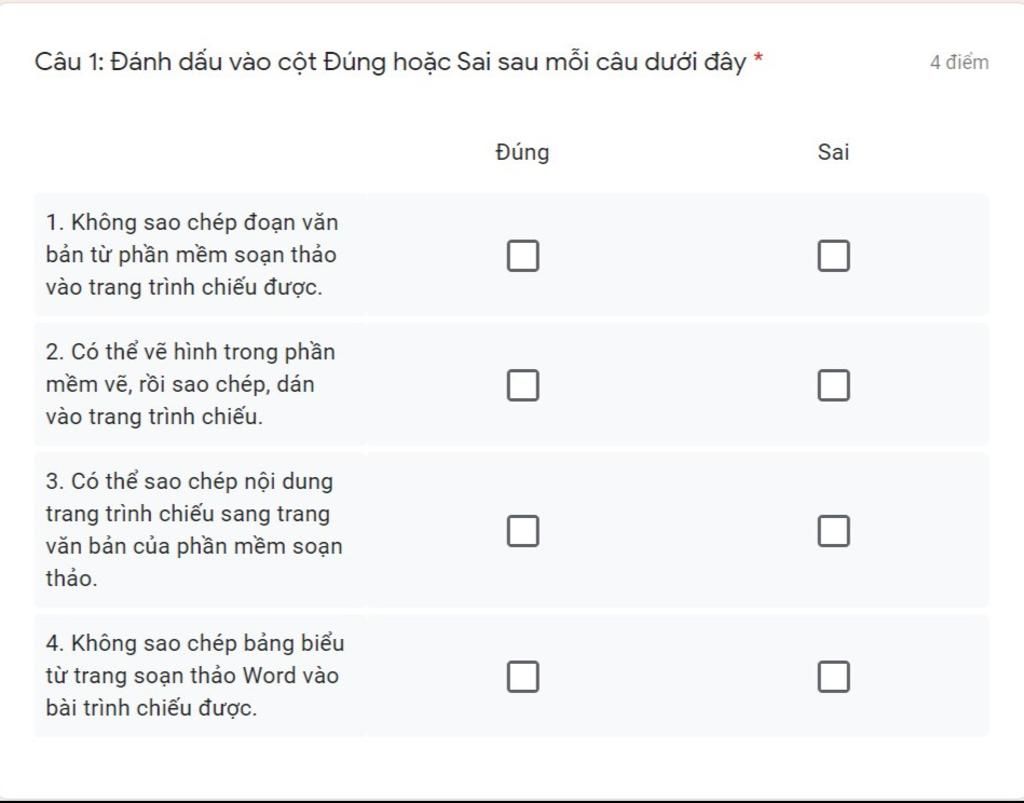This screenshot has height=803, width=1024.
Task: Click the 4 điểm points label
Action: (x=959, y=62)
